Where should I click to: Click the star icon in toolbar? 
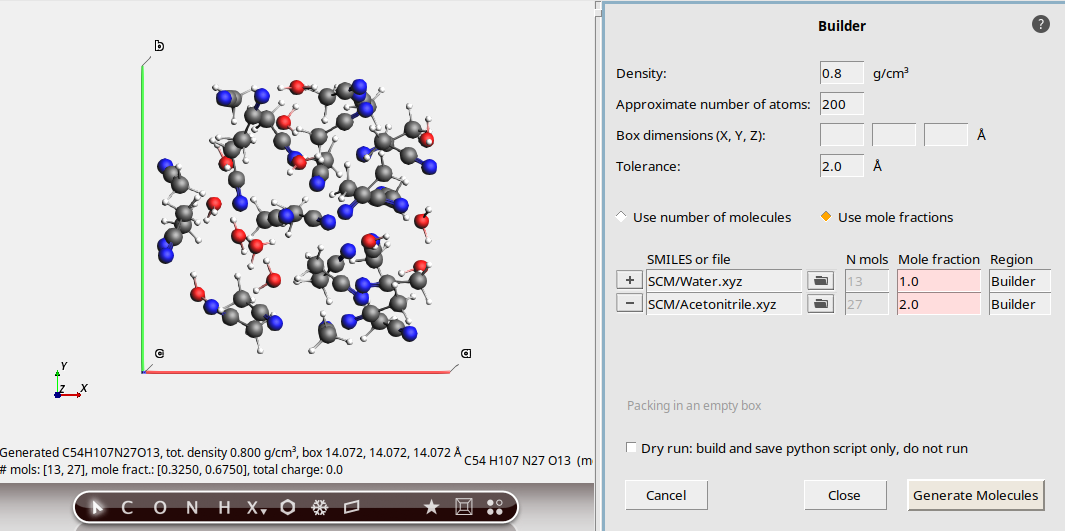pyautogui.click(x=431, y=507)
